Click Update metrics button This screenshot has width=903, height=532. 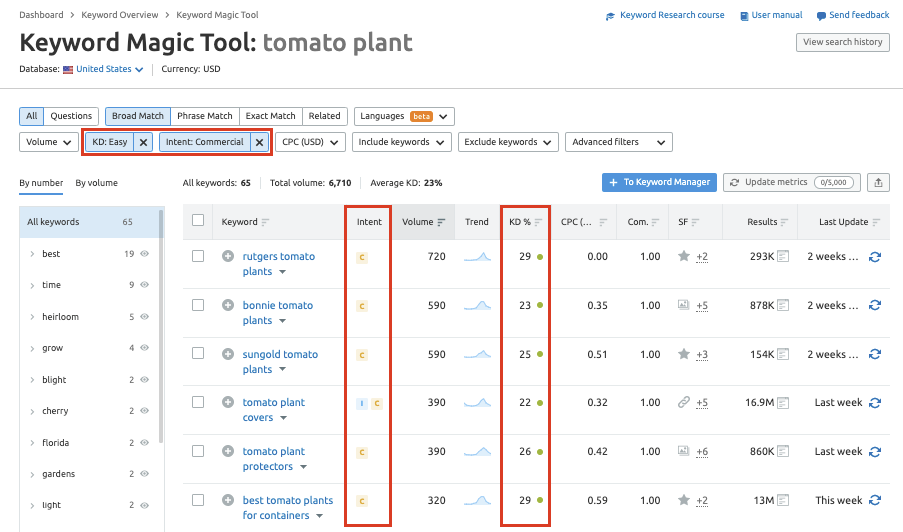[x=792, y=183]
